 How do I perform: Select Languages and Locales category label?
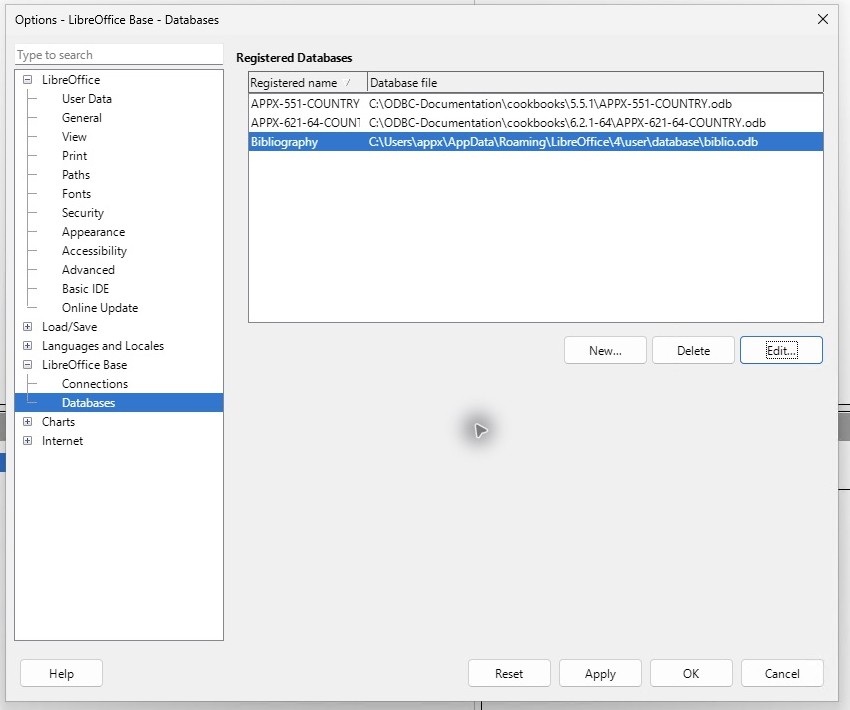[103, 346]
